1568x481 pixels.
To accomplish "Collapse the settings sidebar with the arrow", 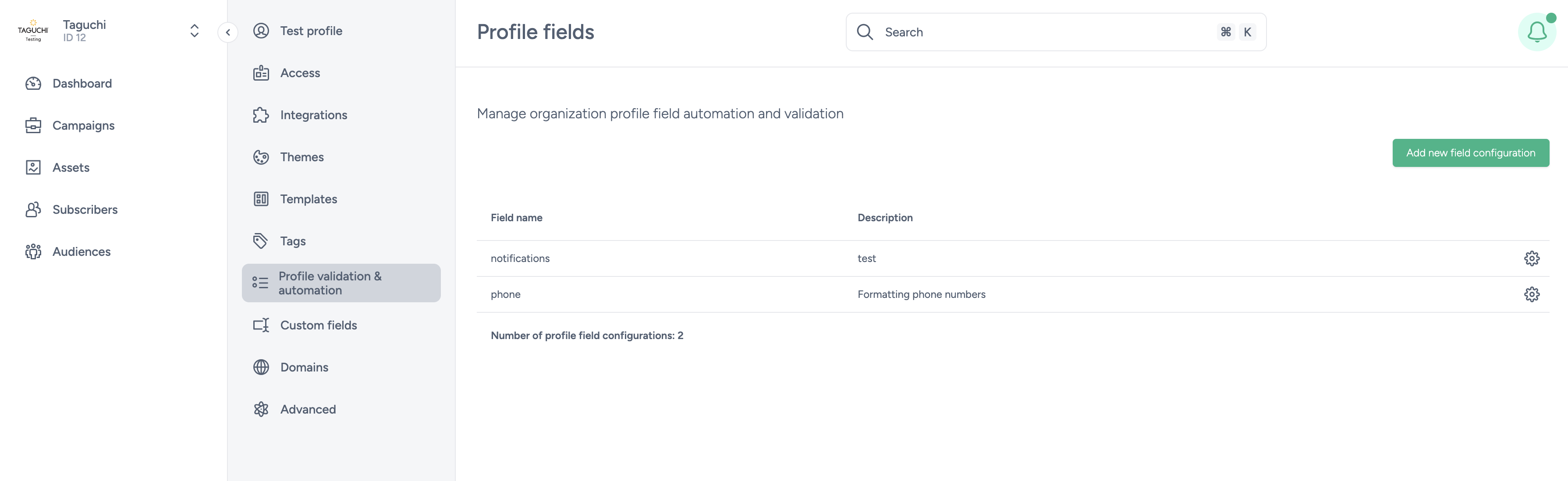I will (227, 32).
